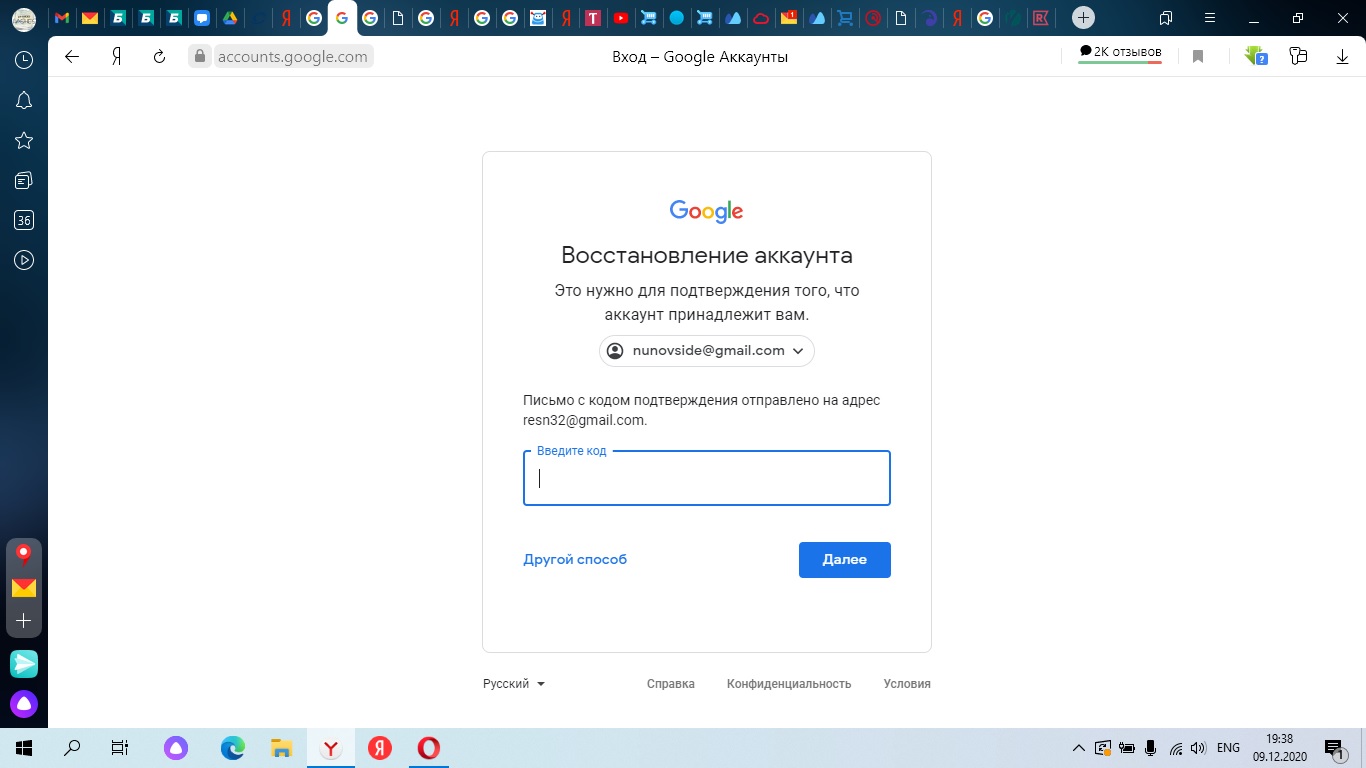The height and width of the screenshot is (768, 1366).
Task: Click the Google logo
Action: point(707,211)
